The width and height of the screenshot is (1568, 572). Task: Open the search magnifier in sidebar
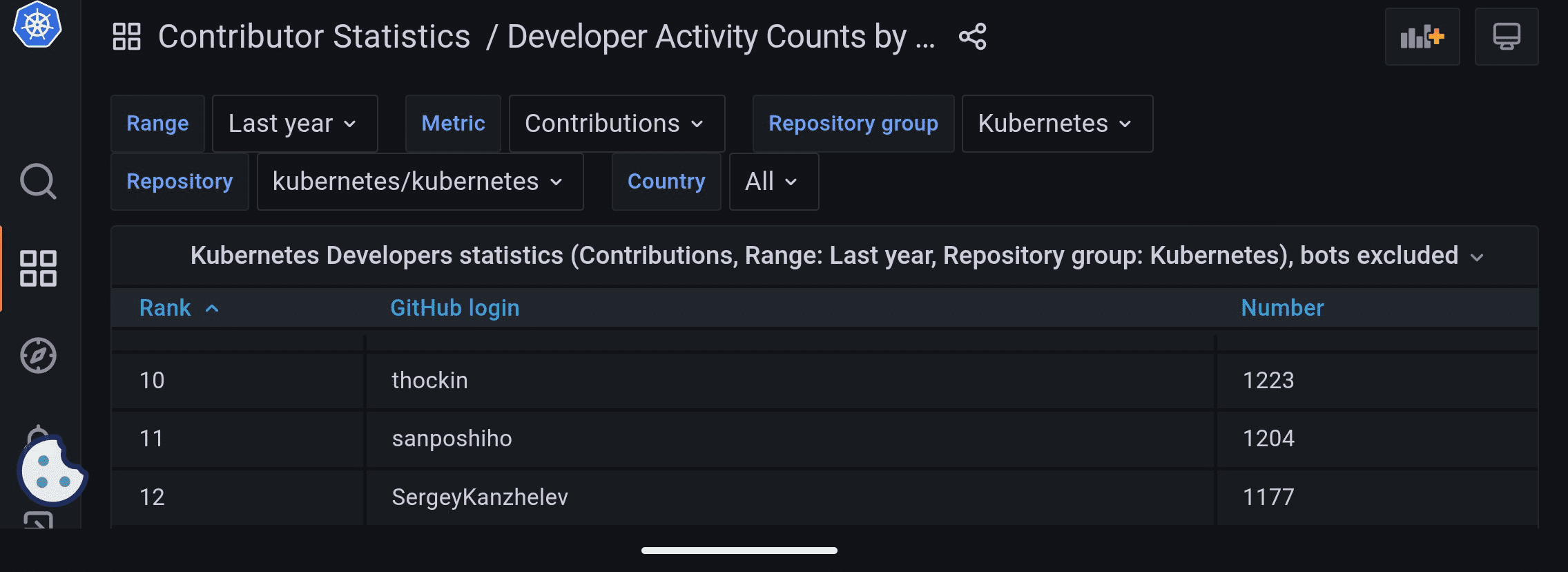coord(38,181)
